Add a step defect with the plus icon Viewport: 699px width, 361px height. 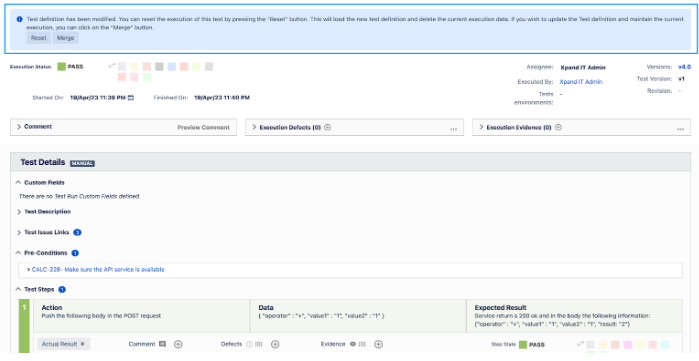pyautogui.click(x=275, y=344)
